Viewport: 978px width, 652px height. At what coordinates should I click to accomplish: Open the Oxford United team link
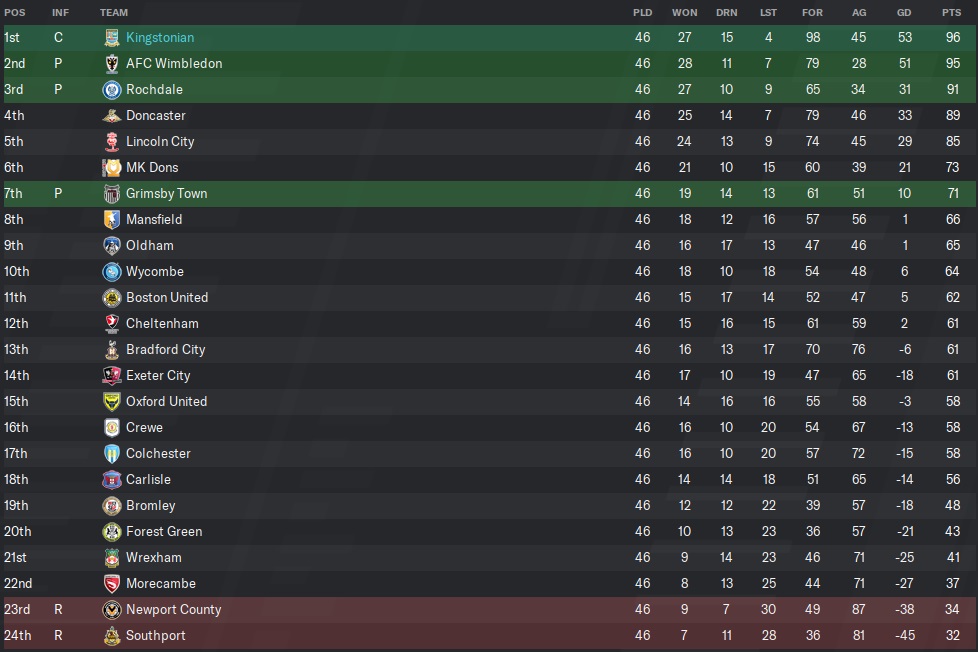click(166, 402)
